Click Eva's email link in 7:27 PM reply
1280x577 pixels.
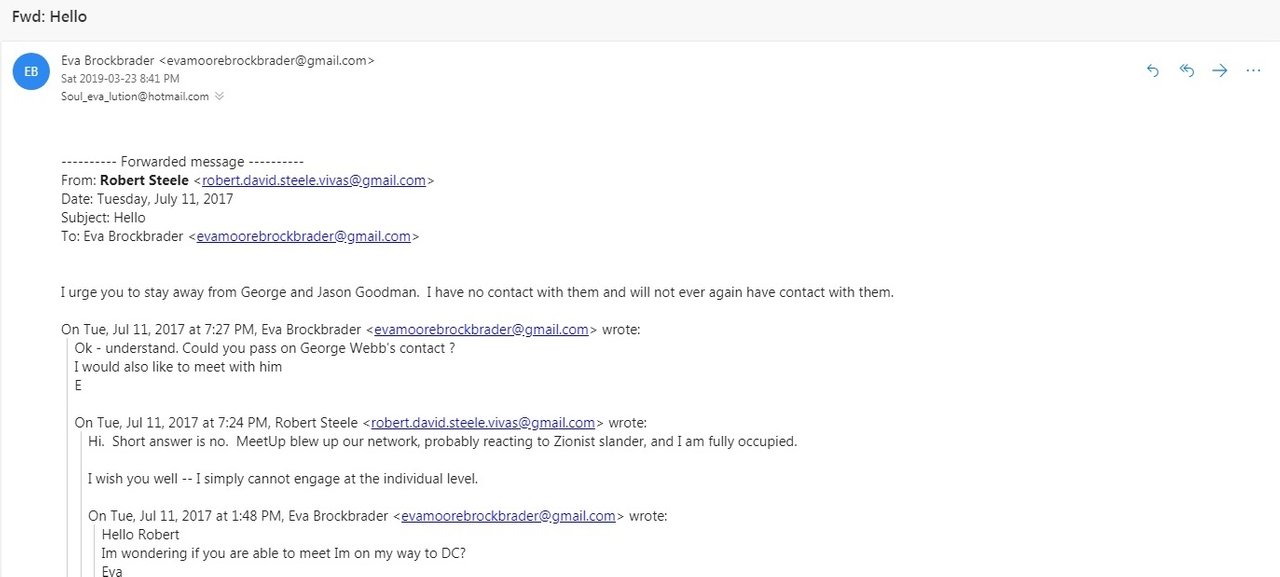pos(481,330)
